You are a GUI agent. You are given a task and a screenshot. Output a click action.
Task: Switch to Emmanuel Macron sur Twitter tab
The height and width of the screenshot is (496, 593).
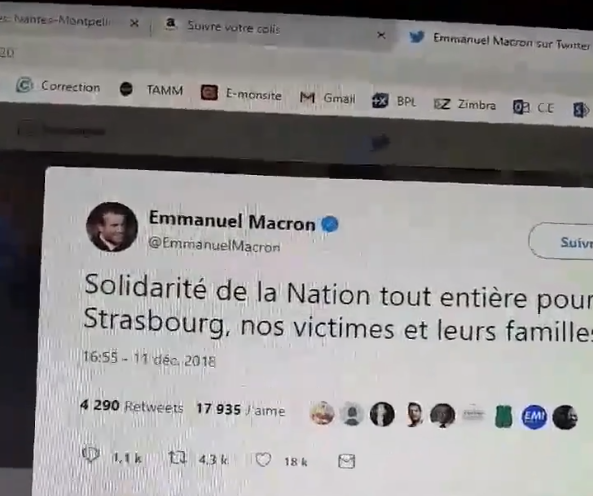coord(500,41)
